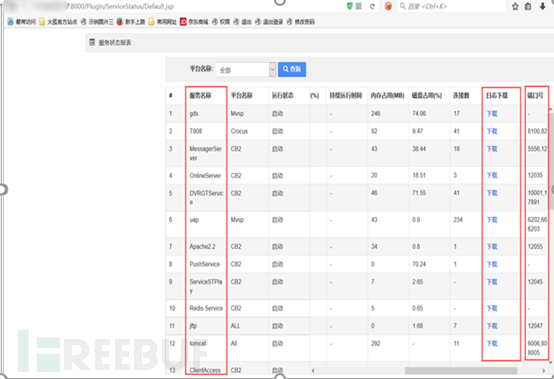
Task: Click the 服务名称 column header
Action: point(200,95)
